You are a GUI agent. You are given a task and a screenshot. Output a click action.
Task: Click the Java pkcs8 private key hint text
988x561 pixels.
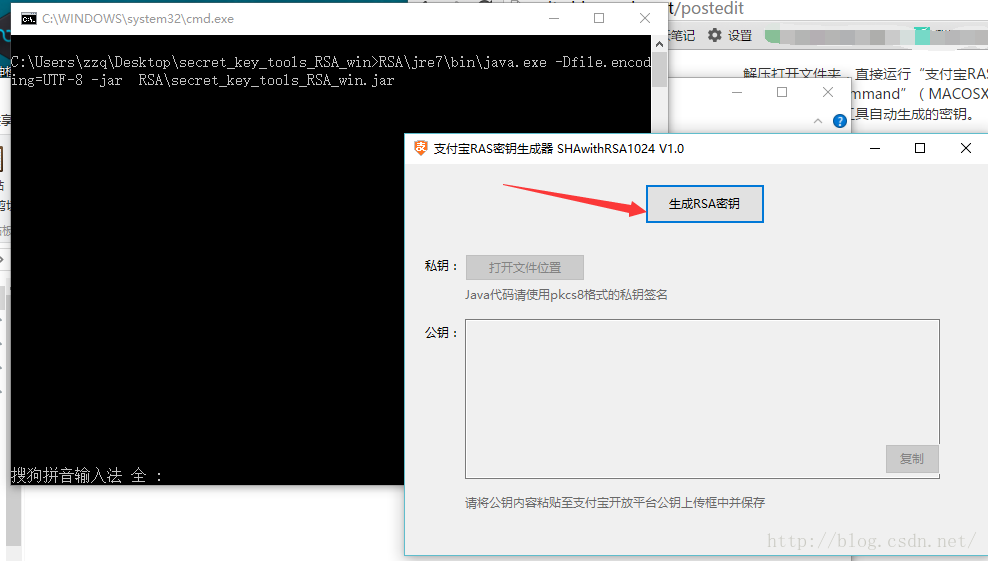click(566, 294)
